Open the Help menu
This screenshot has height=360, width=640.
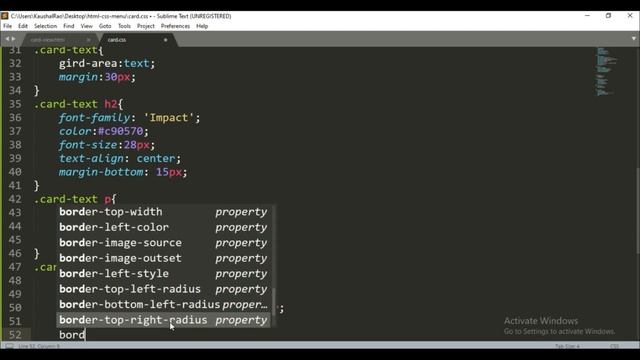pyautogui.click(x=202, y=26)
